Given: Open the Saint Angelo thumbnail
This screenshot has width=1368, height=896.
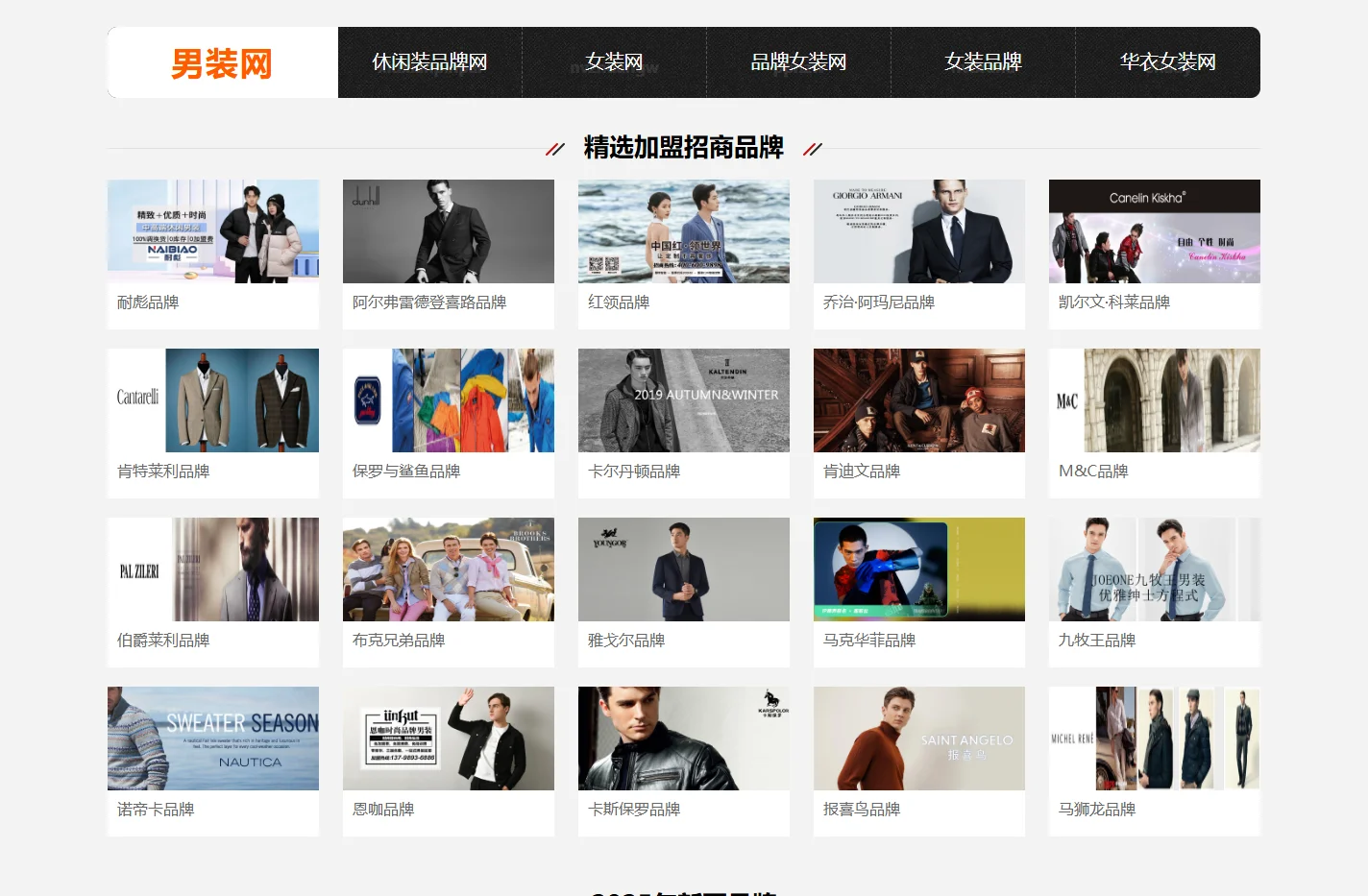Looking at the screenshot, I should [x=919, y=739].
